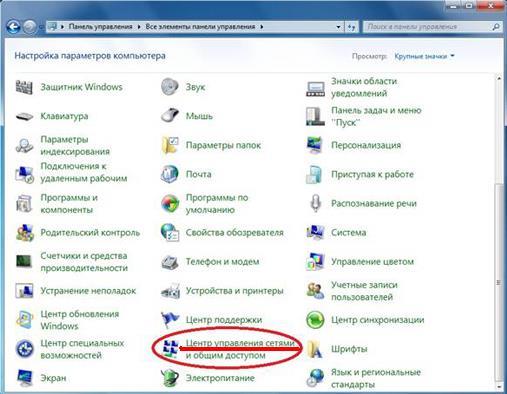Open the Звук link text
Image resolution: width=507 pixels, height=394 pixels.
coord(195,87)
